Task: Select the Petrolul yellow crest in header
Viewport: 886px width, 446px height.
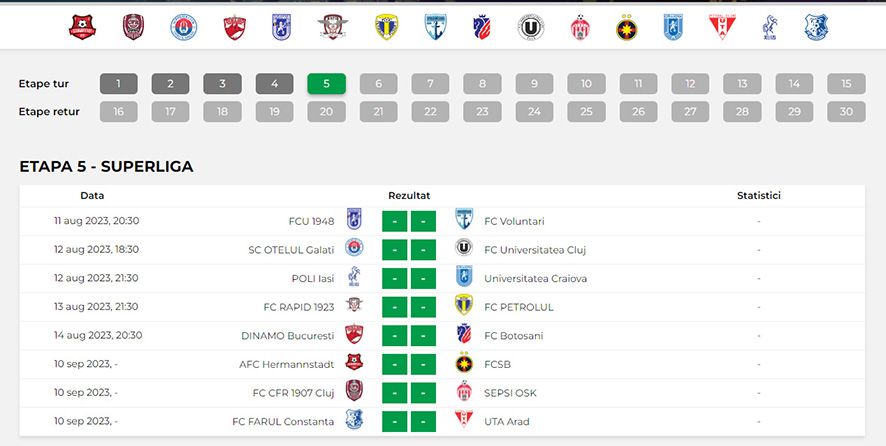Action: (x=386, y=27)
